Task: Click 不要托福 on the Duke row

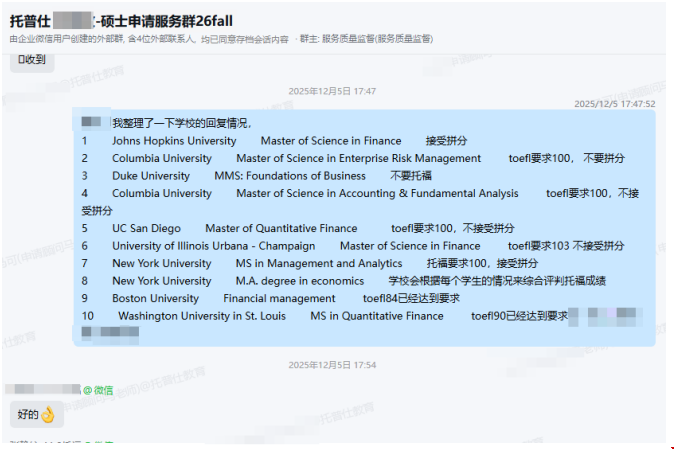Action: coord(411,176)
